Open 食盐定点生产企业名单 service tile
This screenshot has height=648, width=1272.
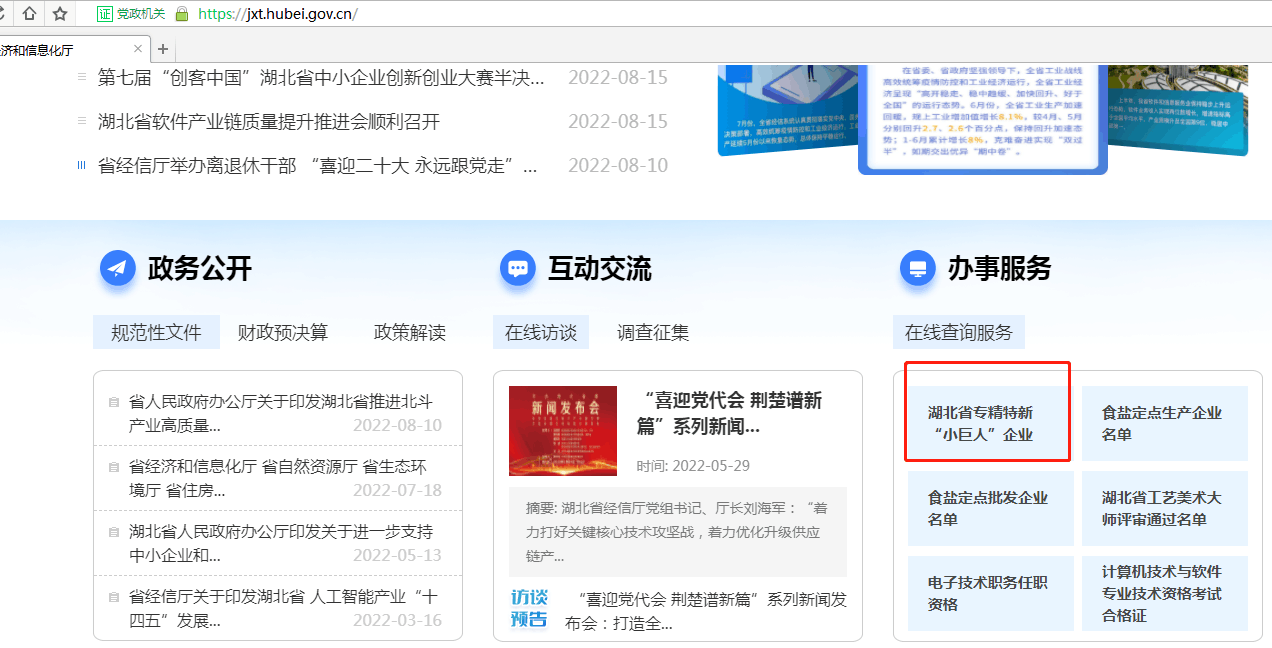(x=1164, y=423)
